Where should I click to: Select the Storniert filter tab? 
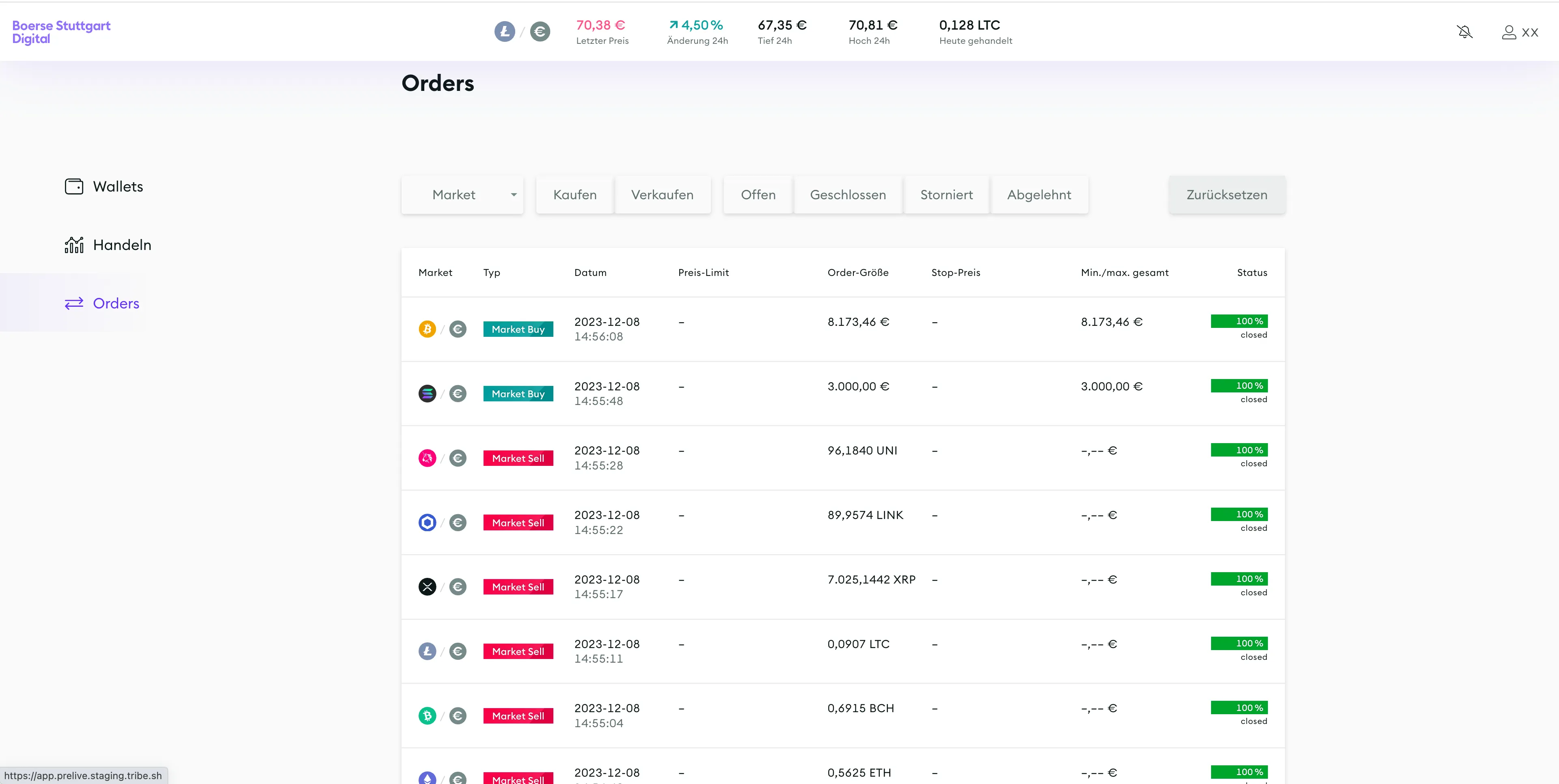point(946,195)
